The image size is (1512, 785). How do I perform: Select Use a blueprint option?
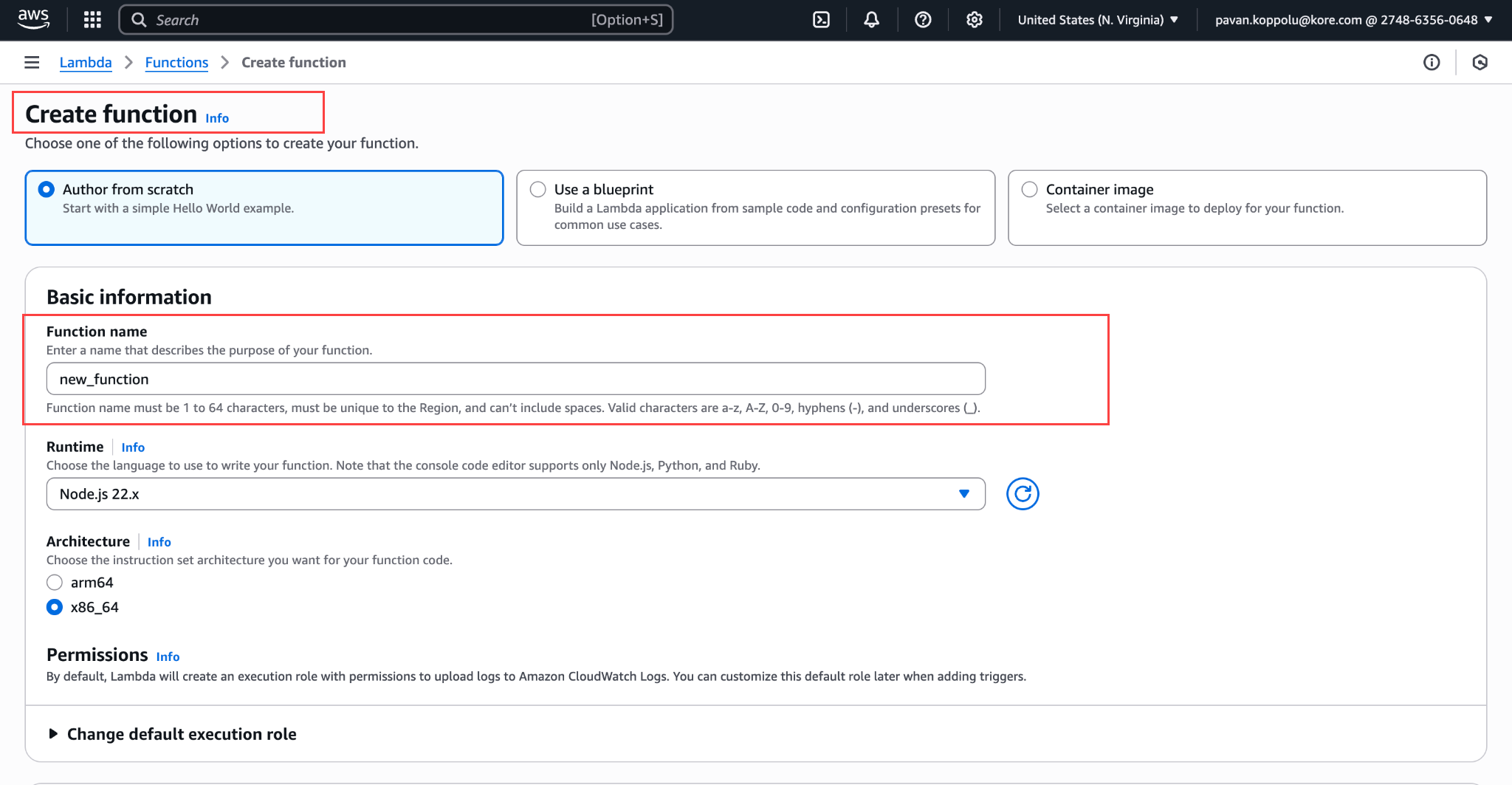(756, 208)
